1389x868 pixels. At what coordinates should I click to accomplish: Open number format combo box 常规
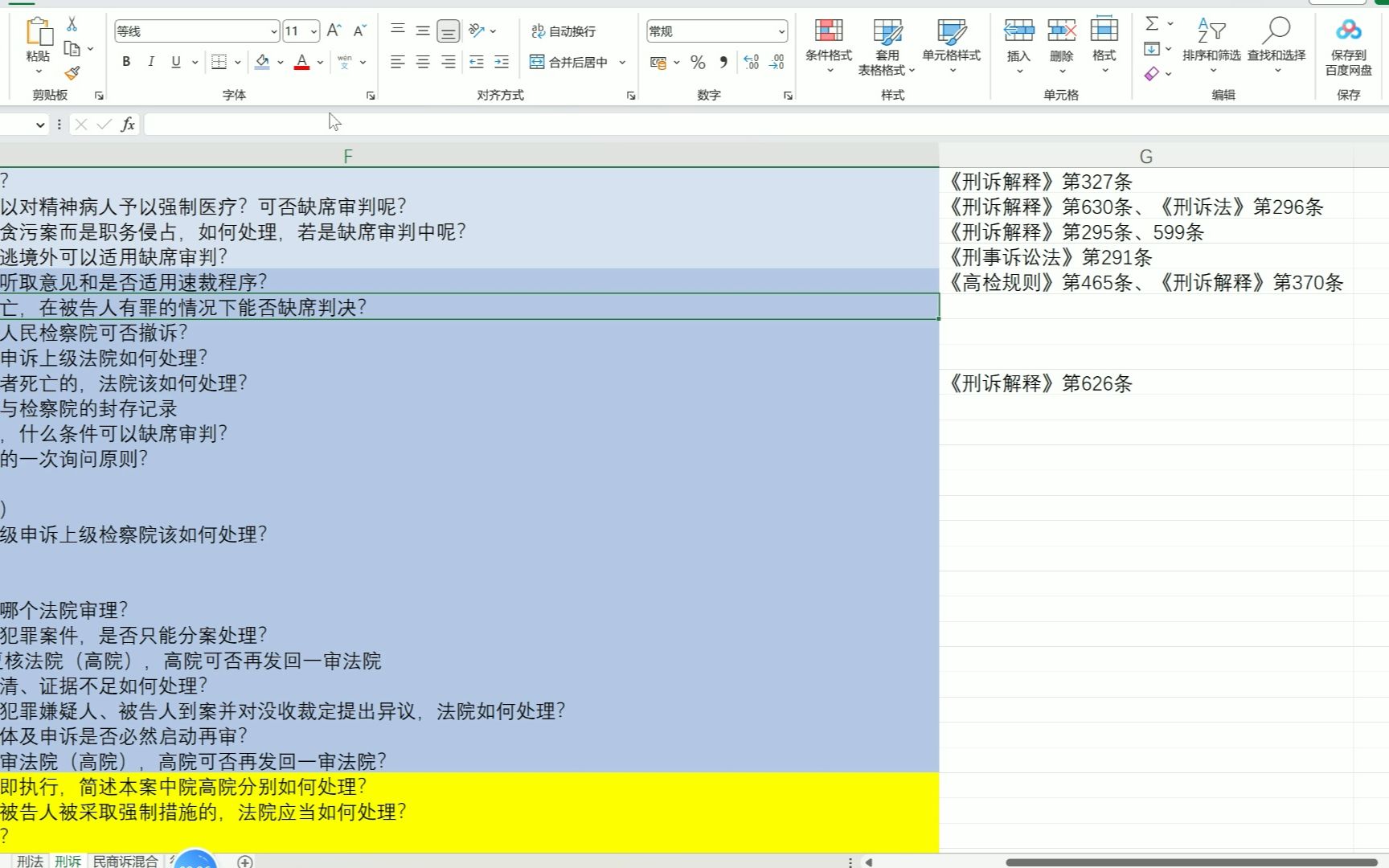click(x=717, y=31)
